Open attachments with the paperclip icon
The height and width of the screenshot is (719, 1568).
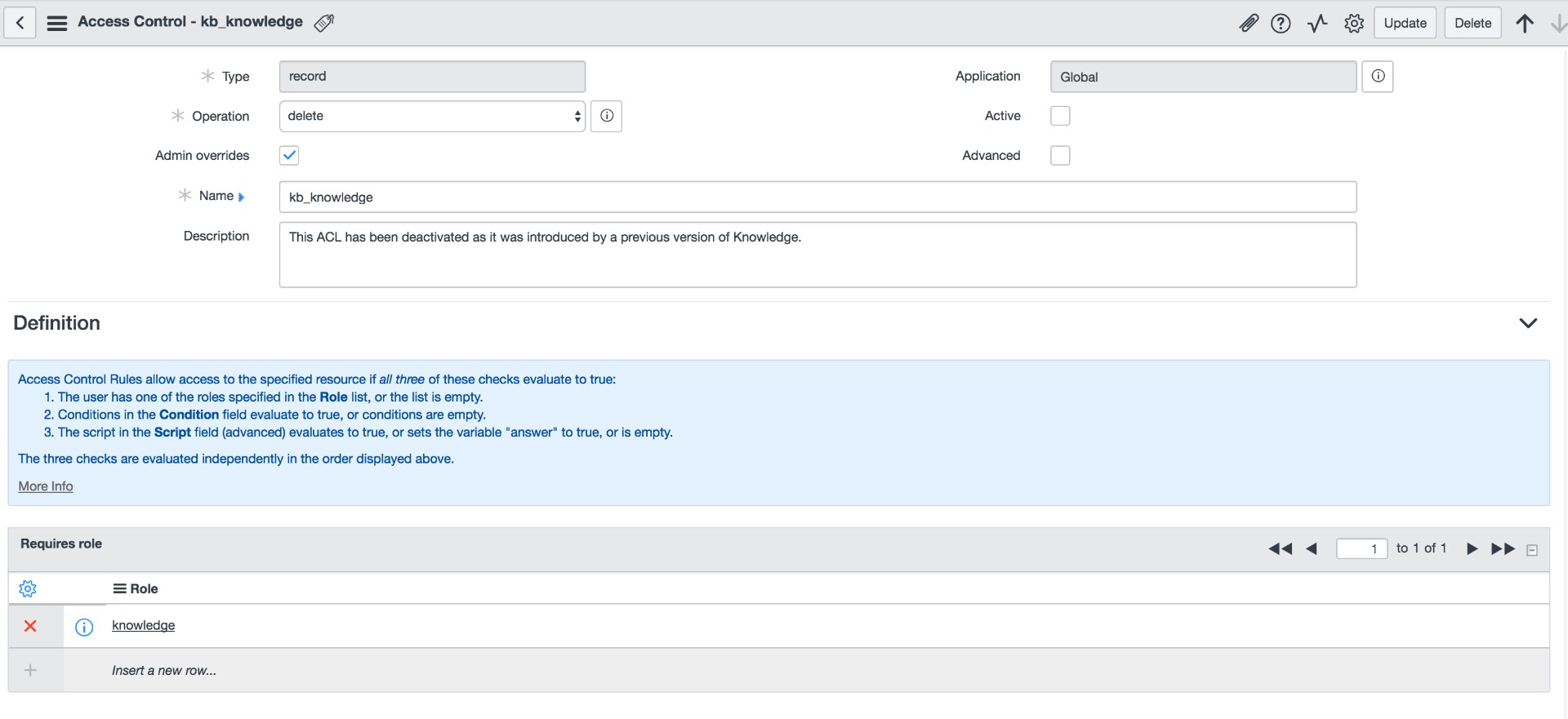click(x=1248, y=24)
